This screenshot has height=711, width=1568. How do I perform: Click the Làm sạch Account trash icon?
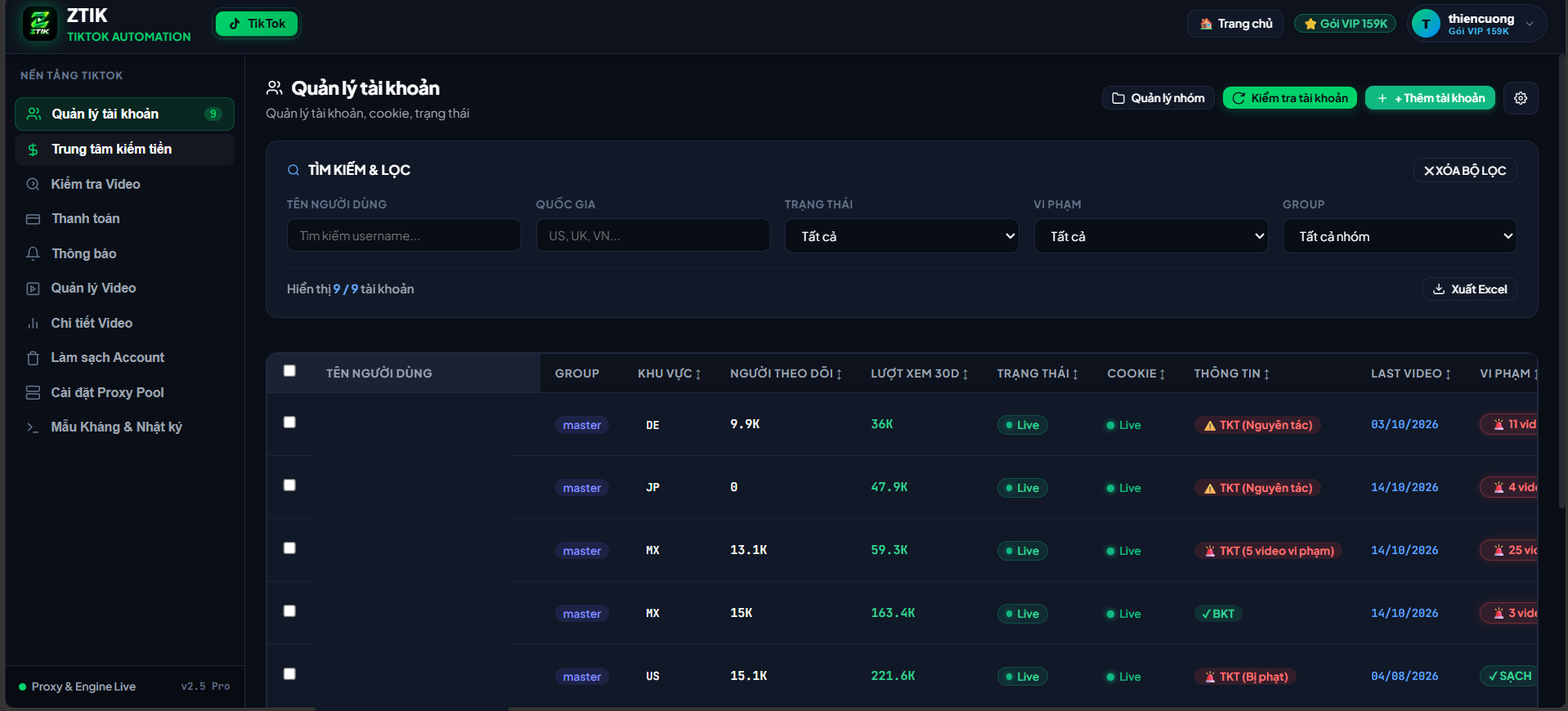click(33, 358)
